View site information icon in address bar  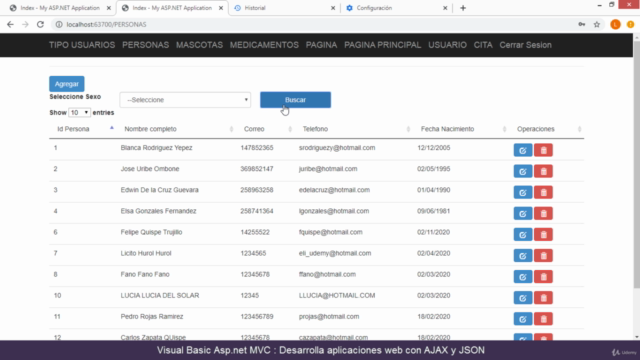(59, 24)
